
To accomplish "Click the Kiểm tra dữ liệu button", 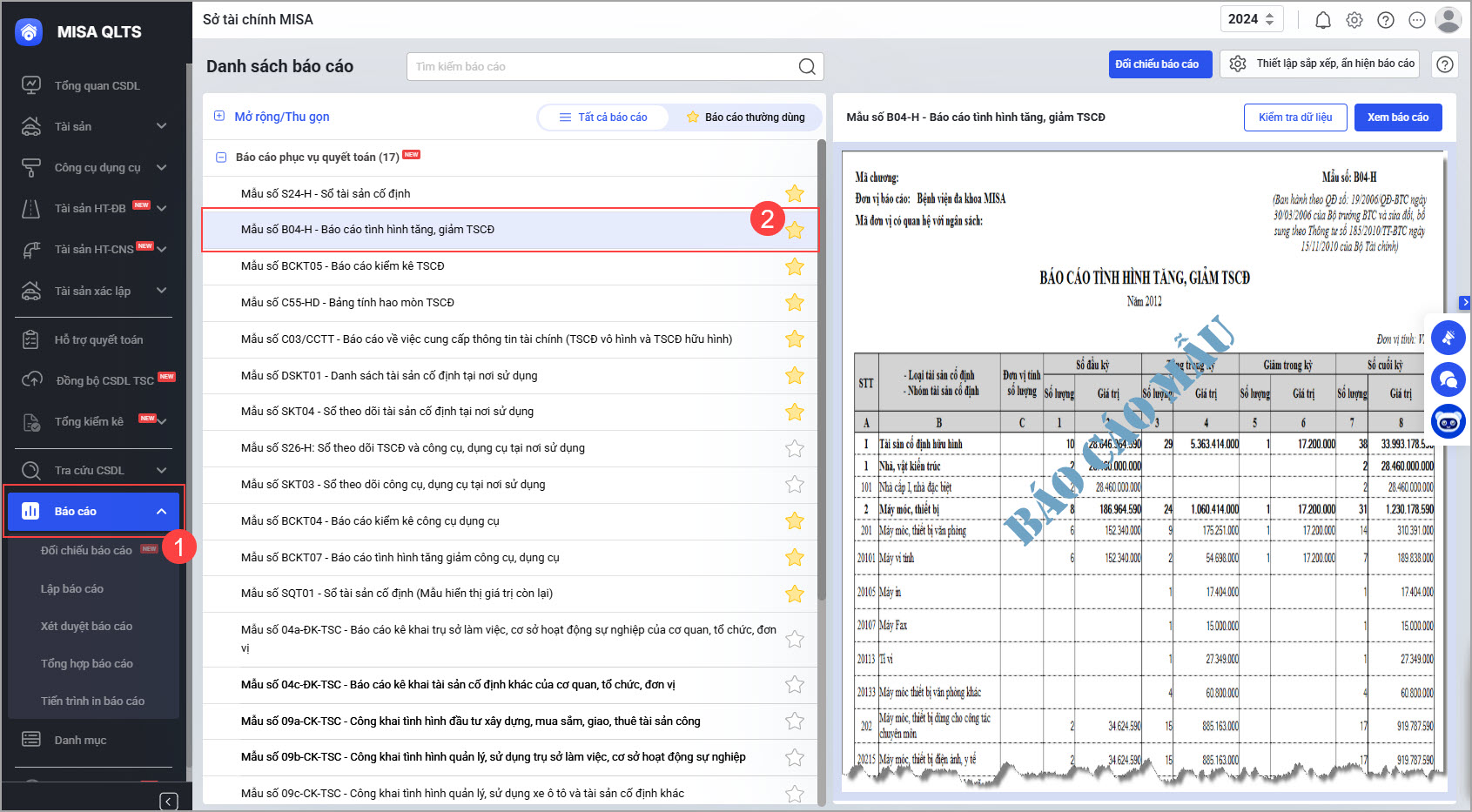I will point(1294,117).
